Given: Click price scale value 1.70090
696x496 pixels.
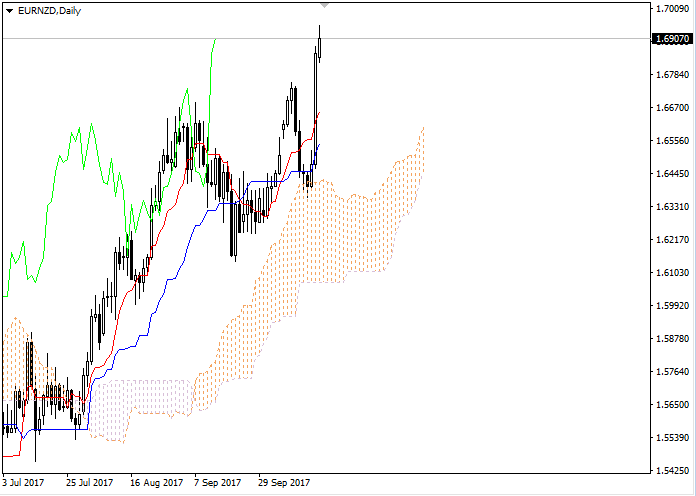Looking at the screenshot, I should coord(672,8).
